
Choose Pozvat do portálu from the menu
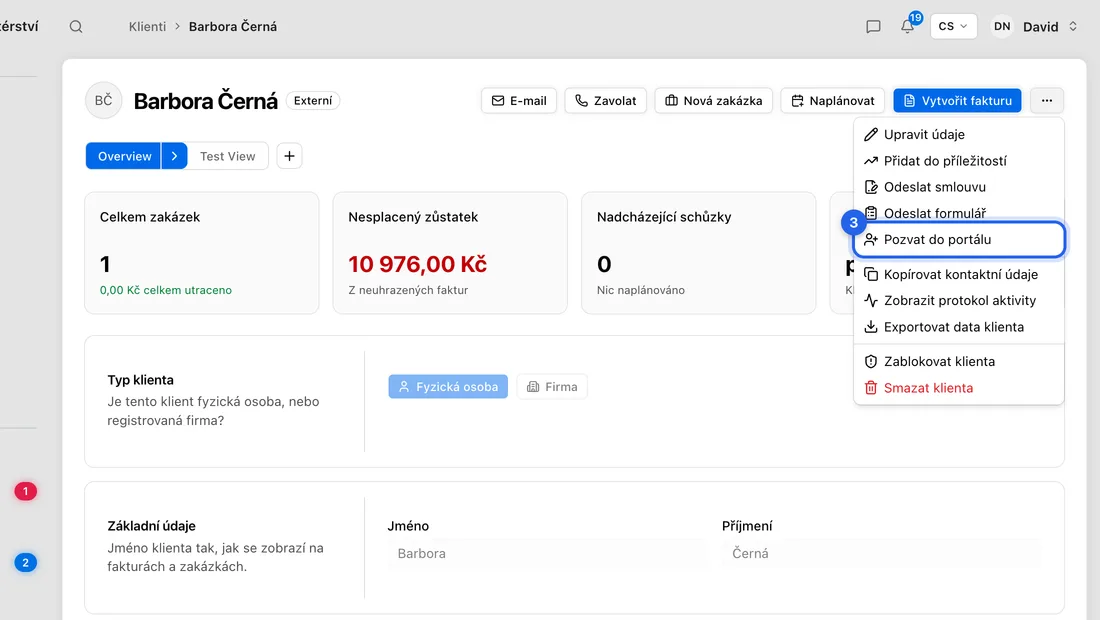coord(959,240)
